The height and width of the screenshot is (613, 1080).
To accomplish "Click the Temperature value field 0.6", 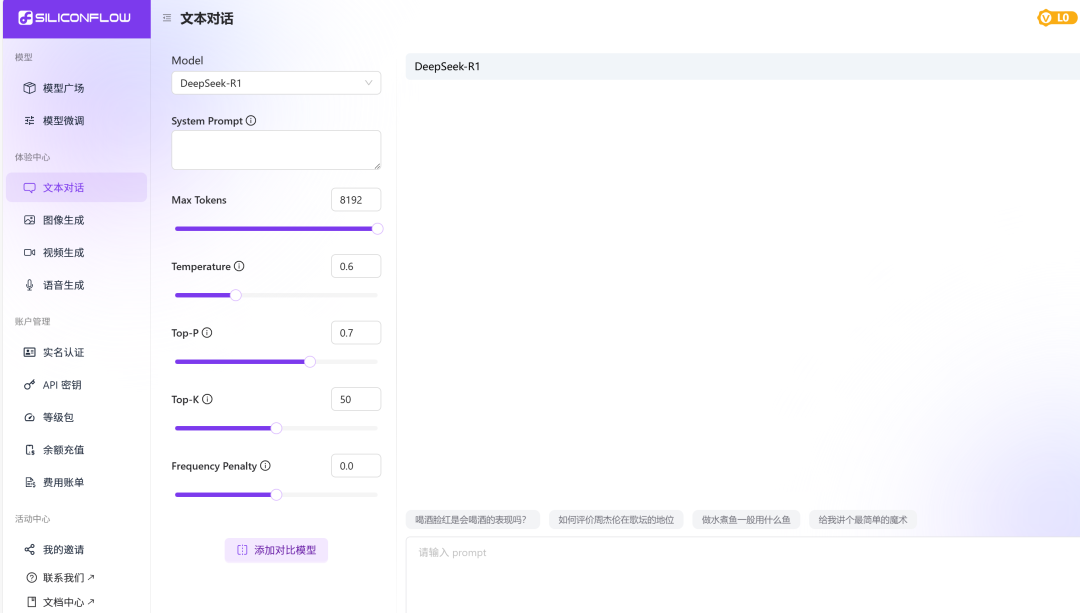I will (356, 266).
